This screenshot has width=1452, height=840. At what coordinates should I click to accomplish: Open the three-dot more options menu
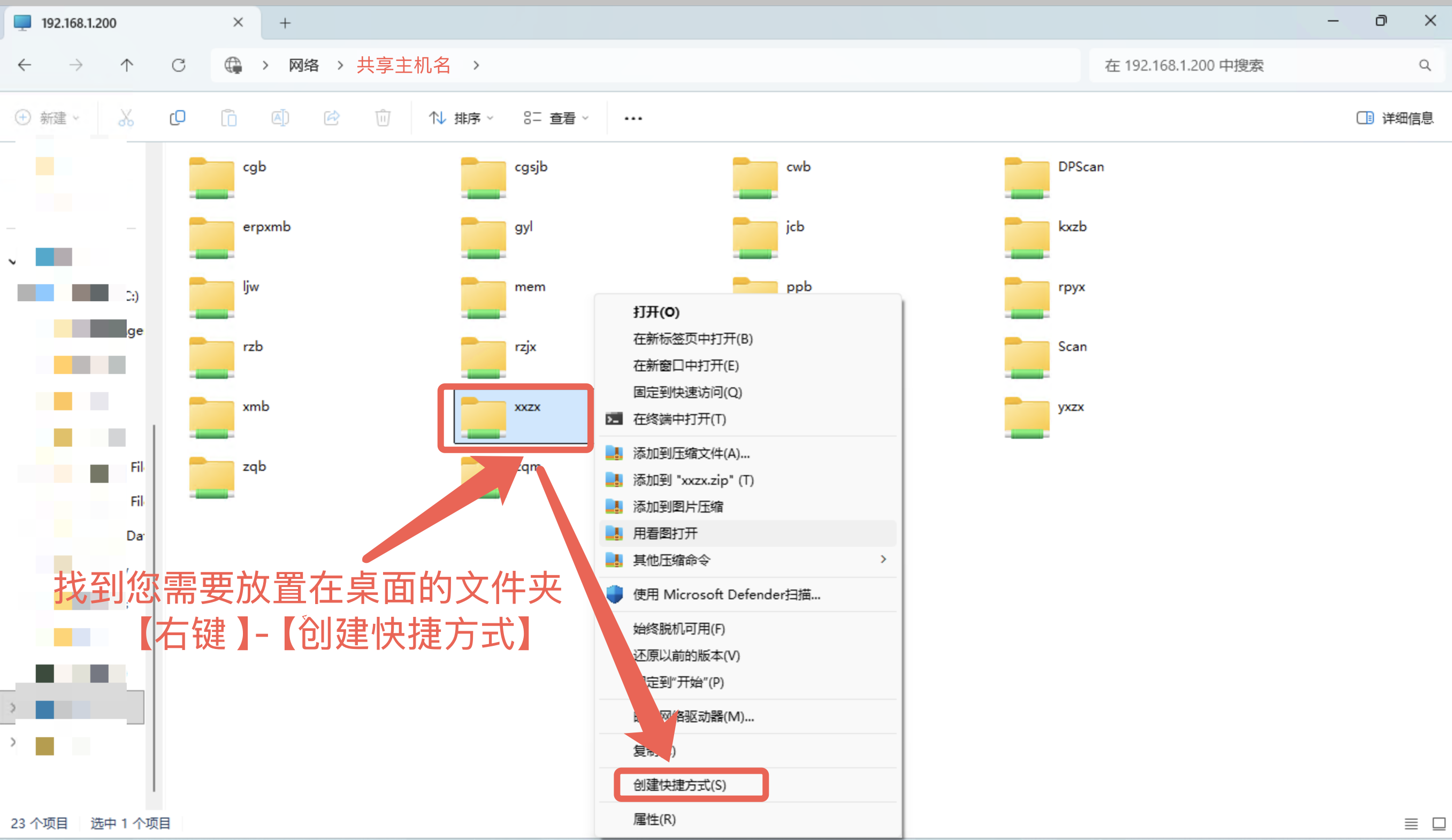coord(633,118)
